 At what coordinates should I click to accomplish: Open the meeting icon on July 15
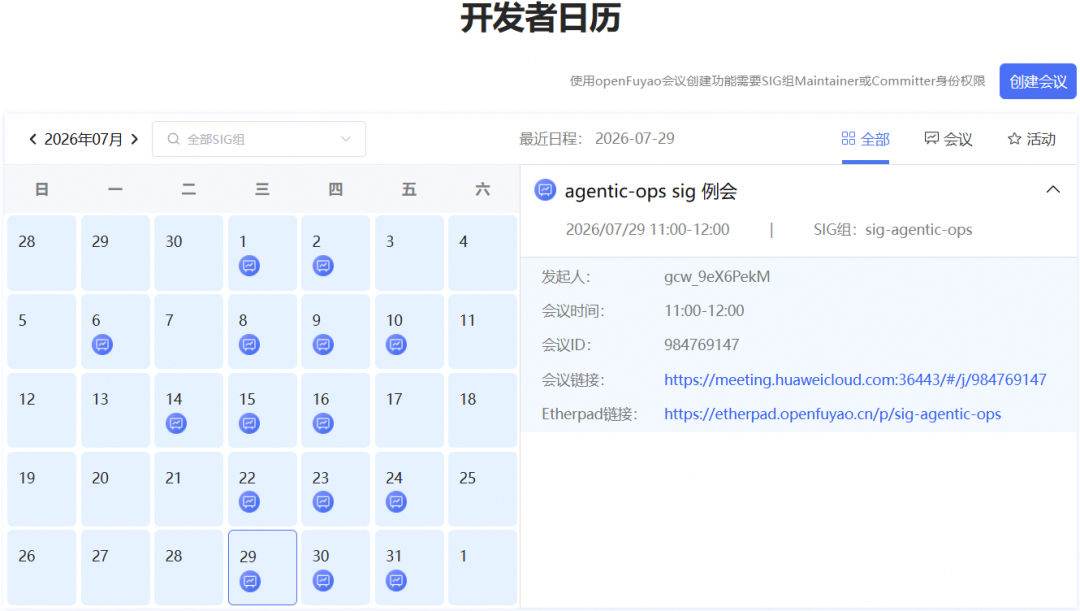(x=249, y=423)
